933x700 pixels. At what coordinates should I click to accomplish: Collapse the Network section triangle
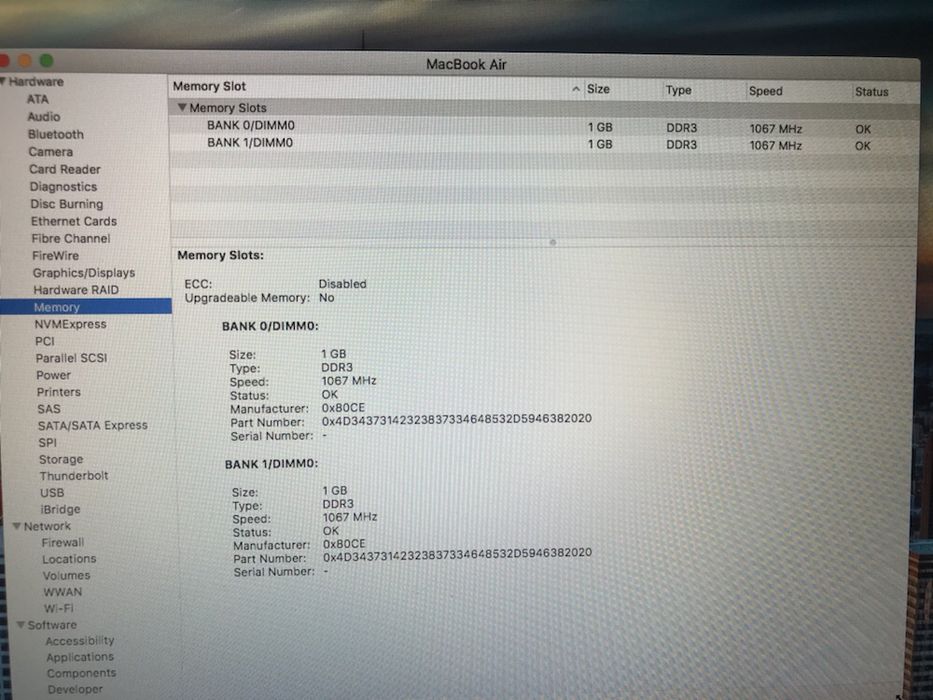pyautogui.click(x=17, y=526)
